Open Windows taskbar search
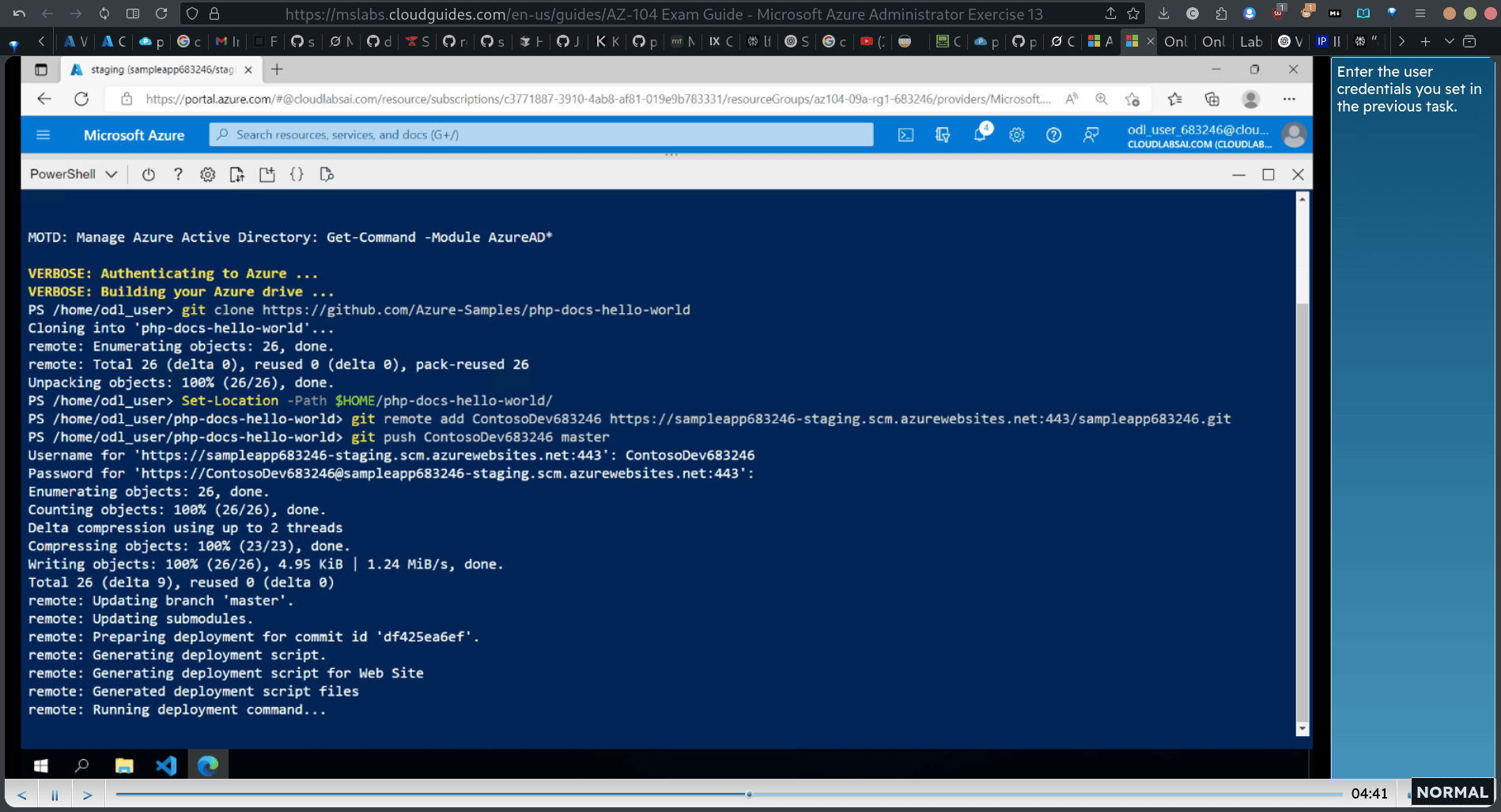Screen dimensions: 1501x812 coord(81,765)
